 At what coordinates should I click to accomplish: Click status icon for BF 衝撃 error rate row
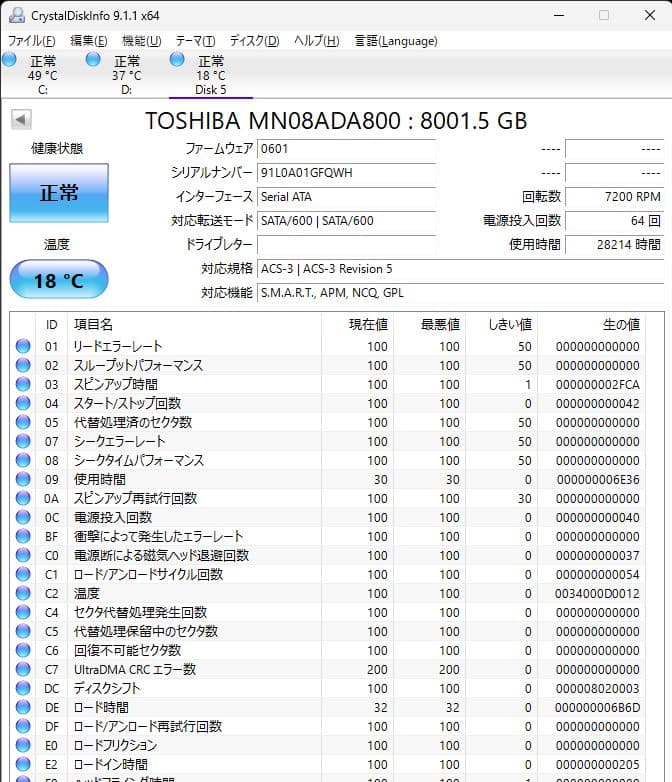pos(23,536)
